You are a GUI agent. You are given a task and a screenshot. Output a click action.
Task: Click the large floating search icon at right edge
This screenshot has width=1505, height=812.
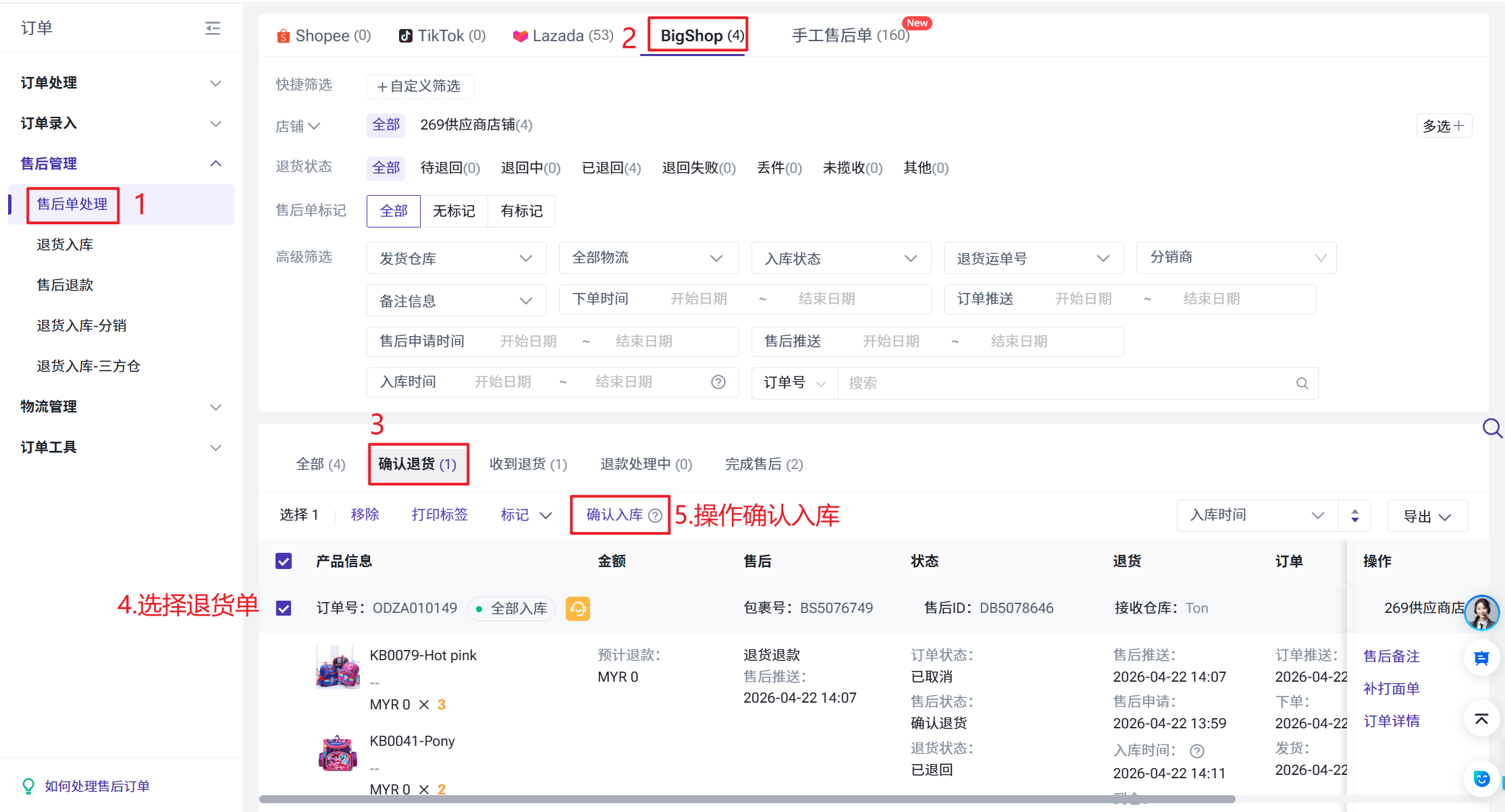coord(1491,428)
